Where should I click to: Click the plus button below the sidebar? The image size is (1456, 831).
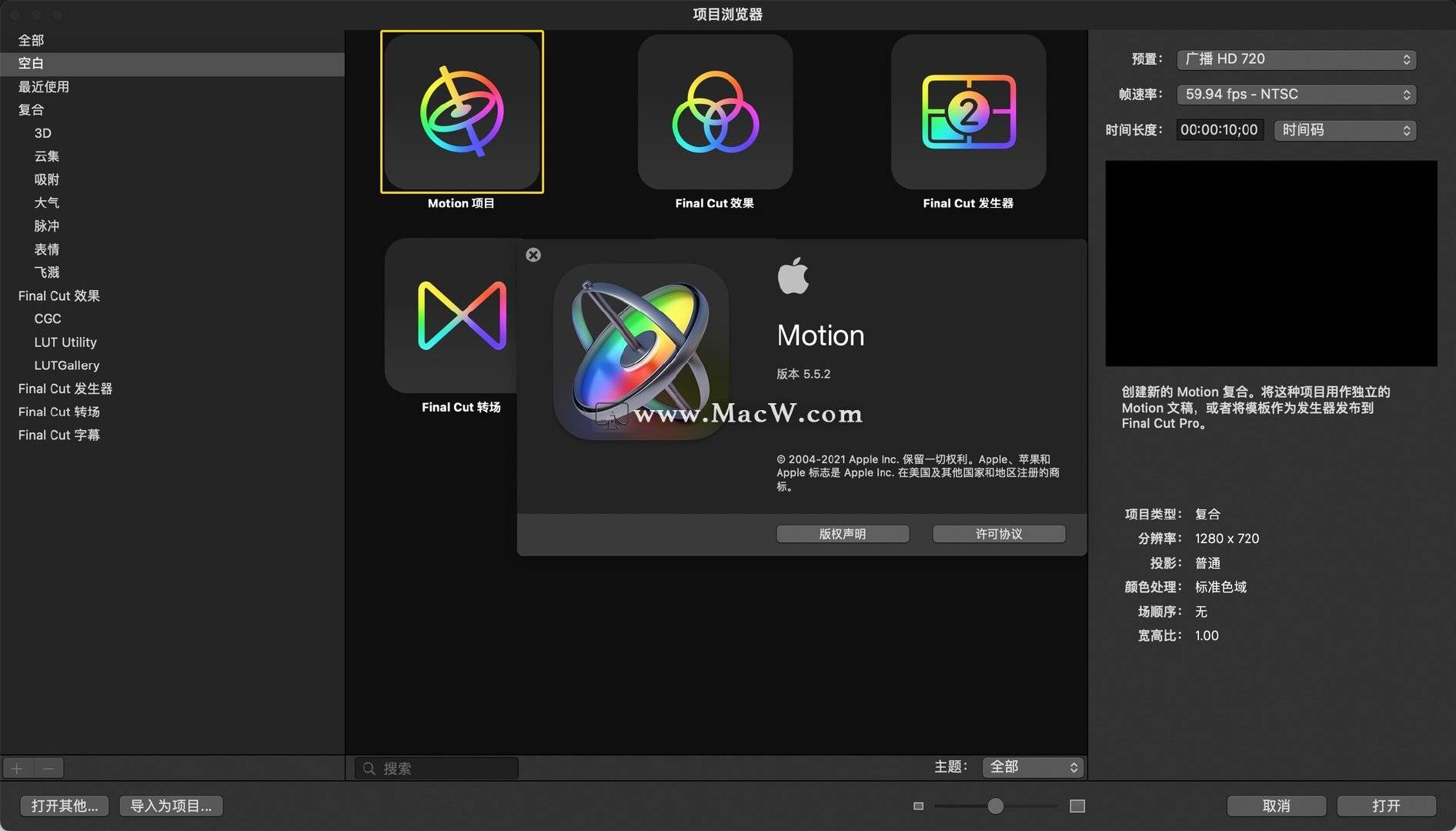pos(17,768)
